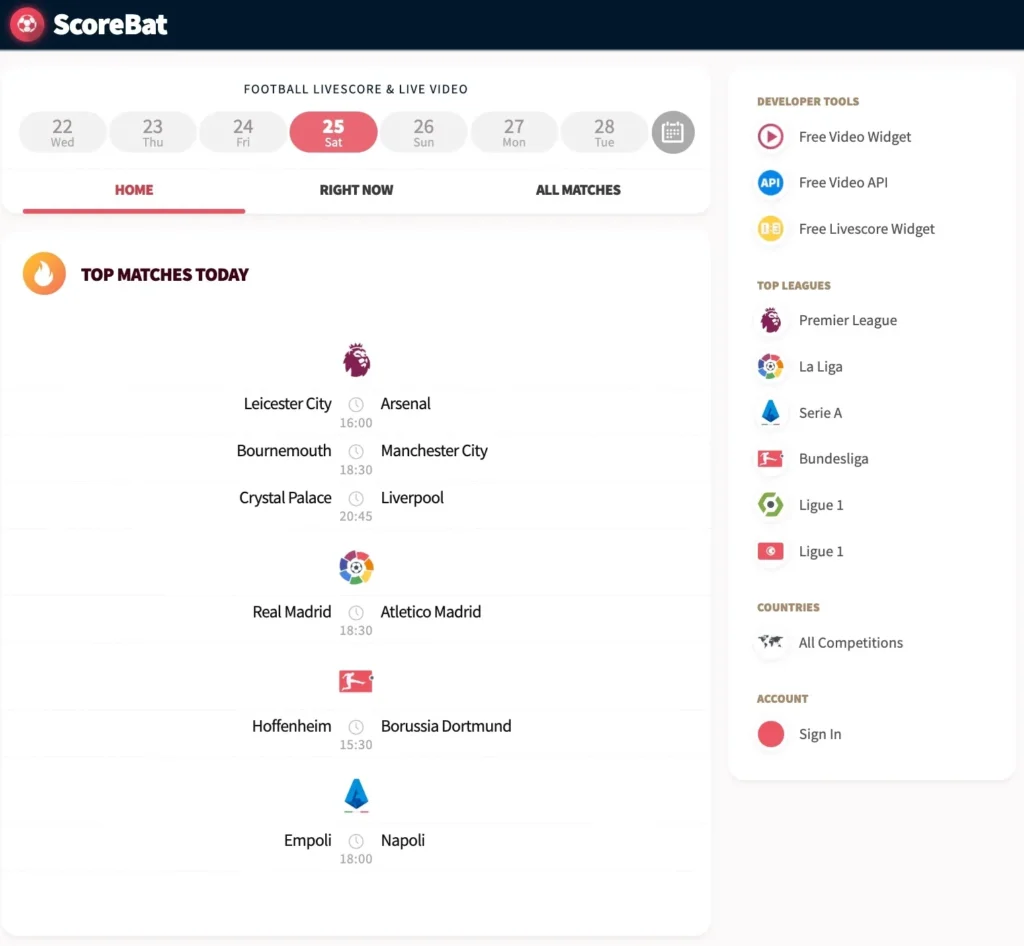Click the Premier League icon in Top Leagues

[771, 321]
